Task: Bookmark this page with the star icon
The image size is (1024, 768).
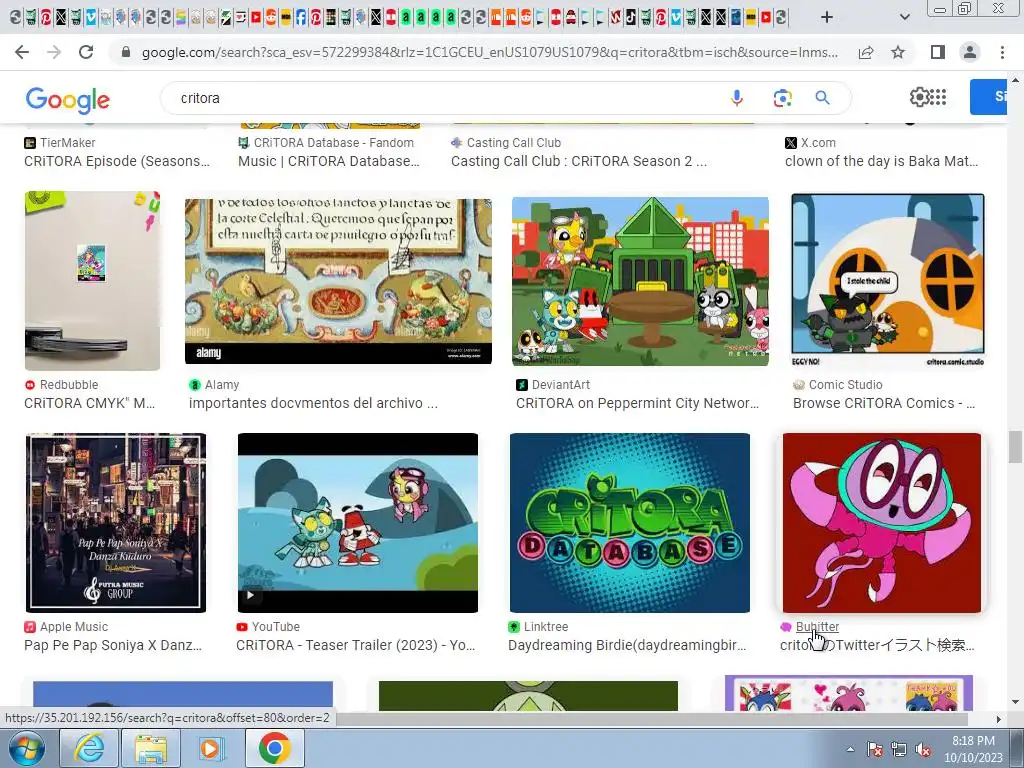Action: click(898, 52)
